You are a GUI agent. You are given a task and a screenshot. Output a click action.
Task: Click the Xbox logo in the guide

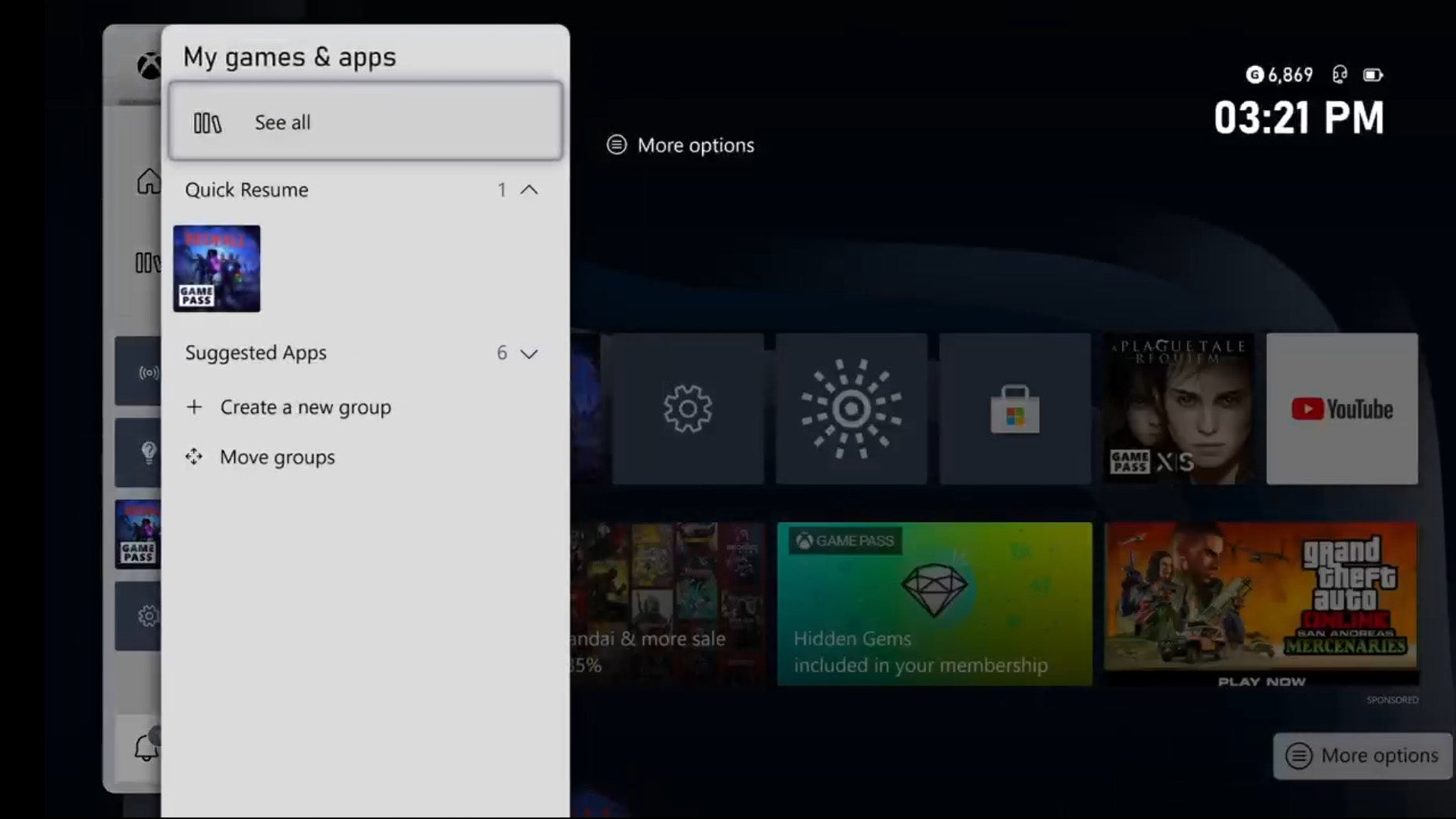[x=149, y=66]
